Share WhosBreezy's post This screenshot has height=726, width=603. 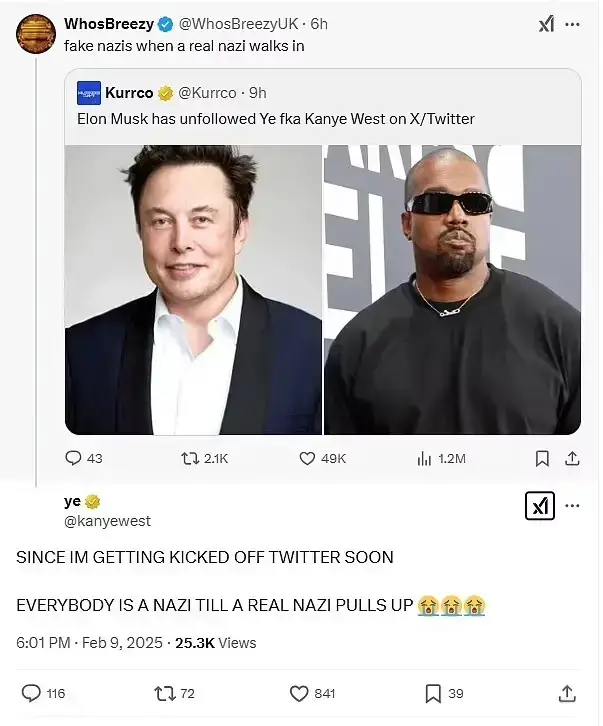(573, 458)
